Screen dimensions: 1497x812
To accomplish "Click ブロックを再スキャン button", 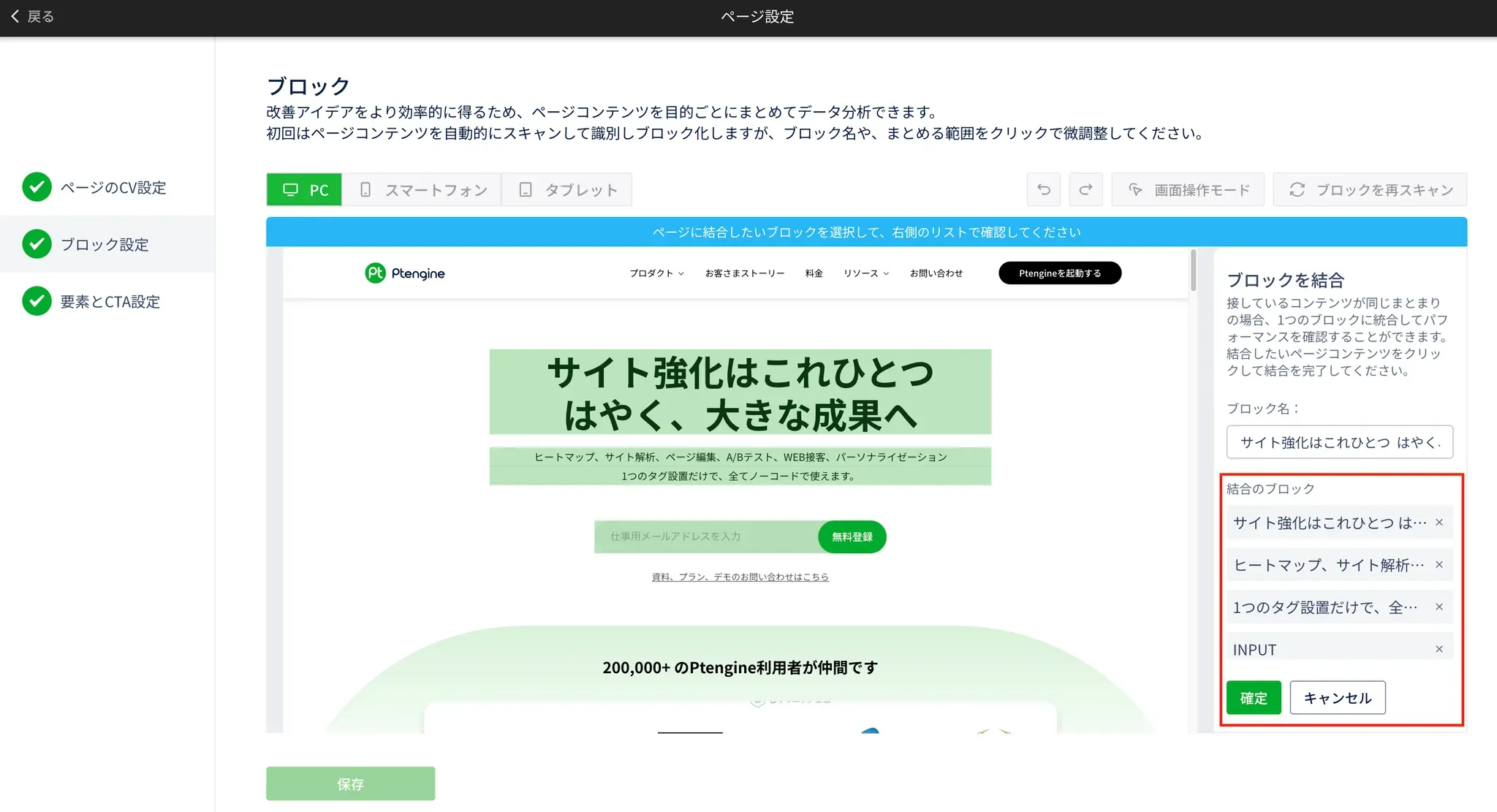I will [x=1371, y=190].
